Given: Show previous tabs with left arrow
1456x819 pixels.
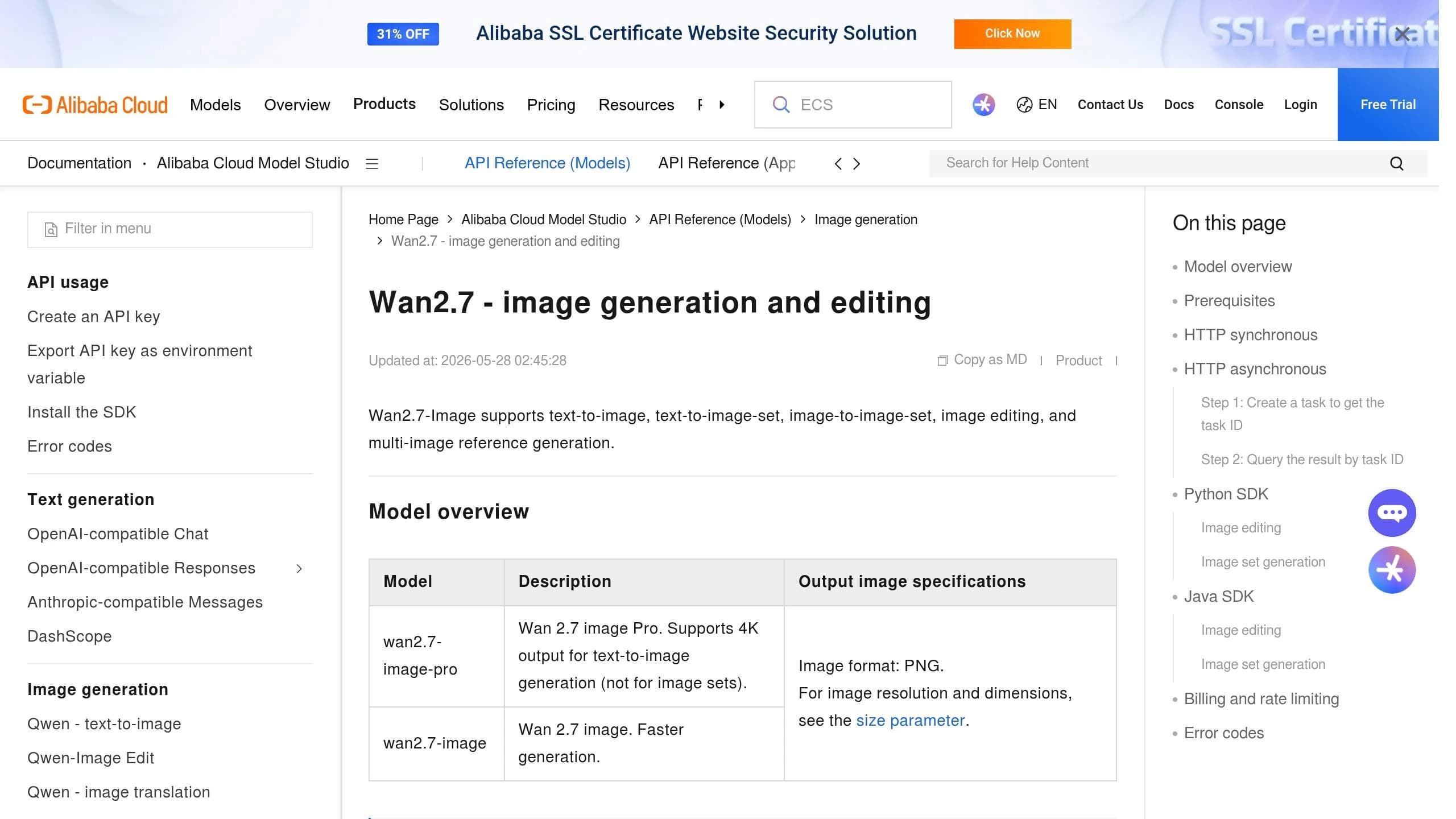Looking at the screenshot, I should (x=838, y=164).
